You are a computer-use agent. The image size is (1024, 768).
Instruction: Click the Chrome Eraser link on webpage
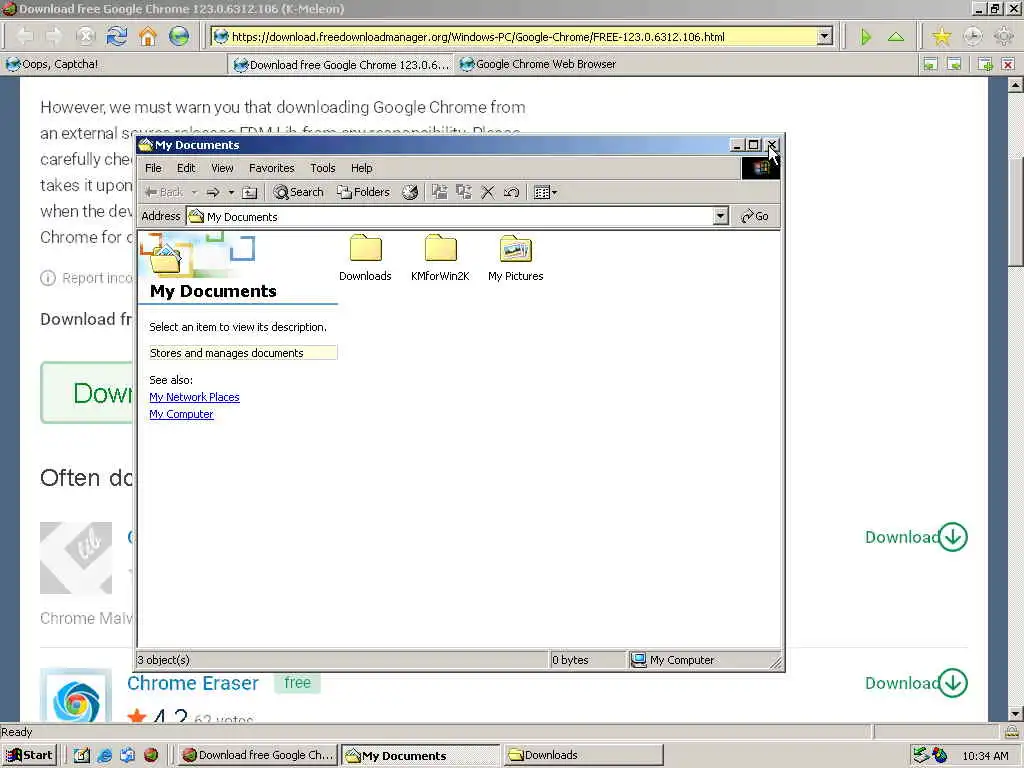(x=193, y=683)
